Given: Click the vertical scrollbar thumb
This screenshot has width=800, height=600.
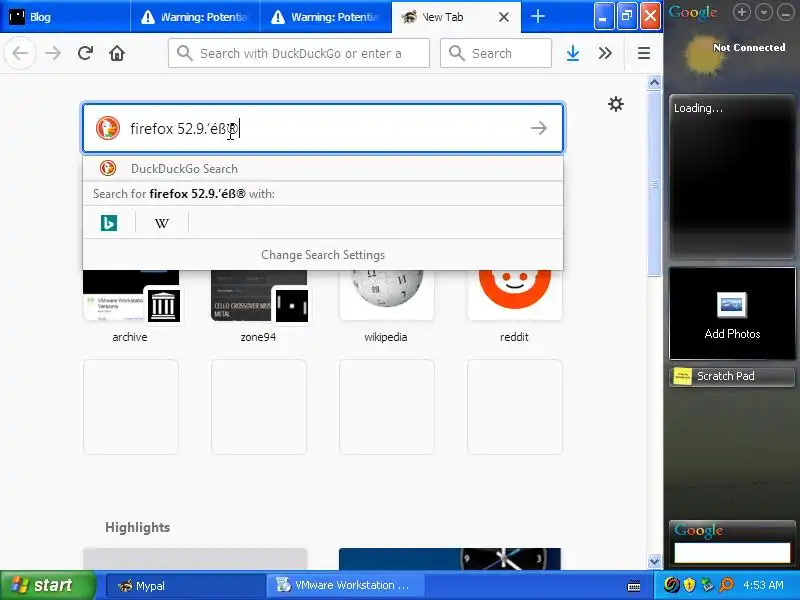Looking at the screenshot, I should [655, 184].
